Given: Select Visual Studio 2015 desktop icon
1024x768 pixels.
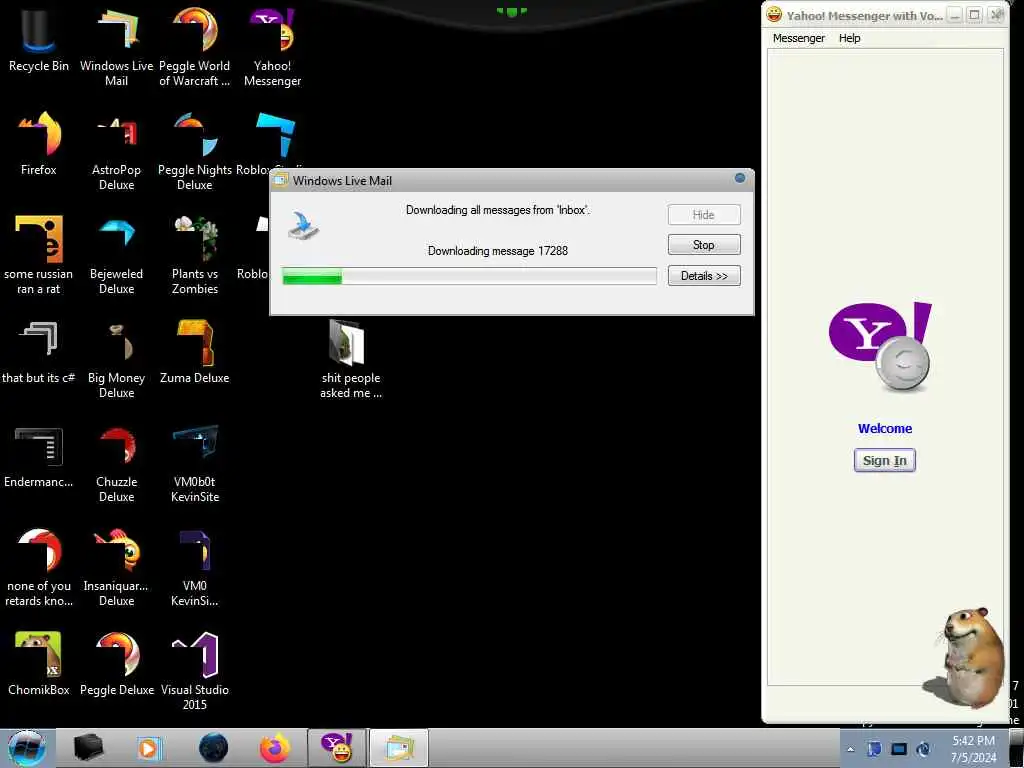Looking at the screenshot, I should point(195,671).
